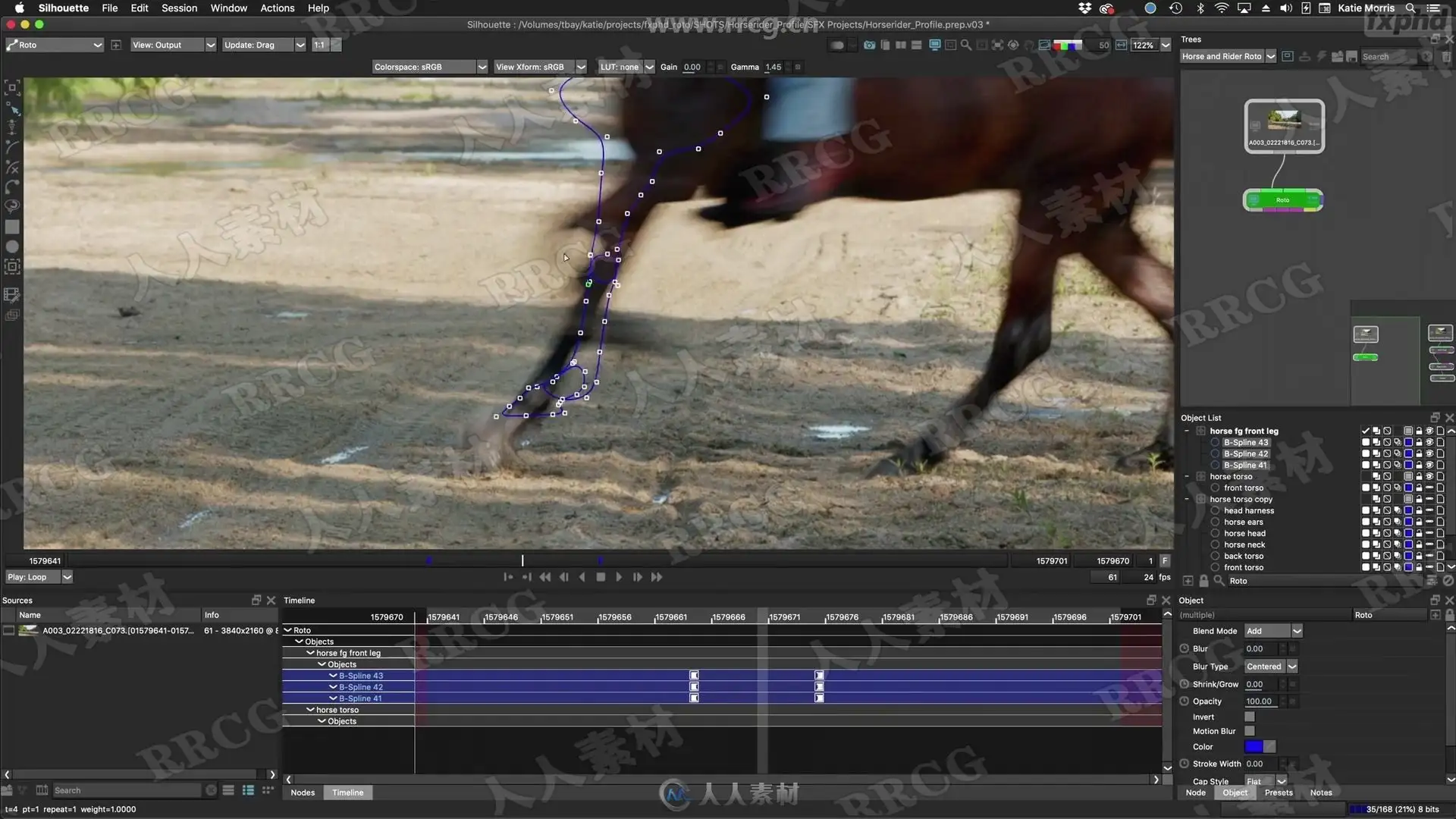The height and width of the screenshot is (819, 1456).
Task: Toggle visibility checkmark for horse fg front leg
Action: [1365, 431]
